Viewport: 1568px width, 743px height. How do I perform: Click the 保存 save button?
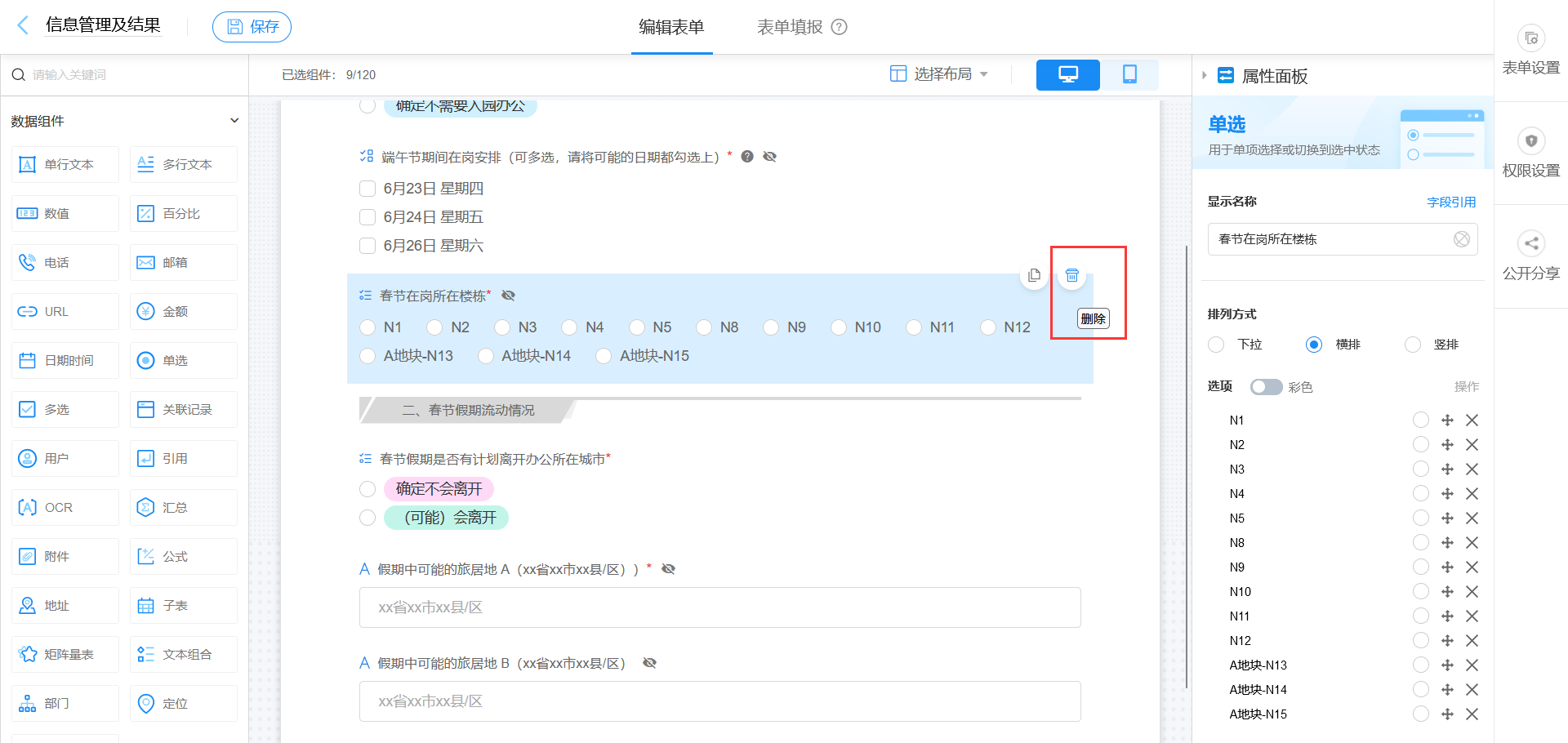[x=252, y=25]
